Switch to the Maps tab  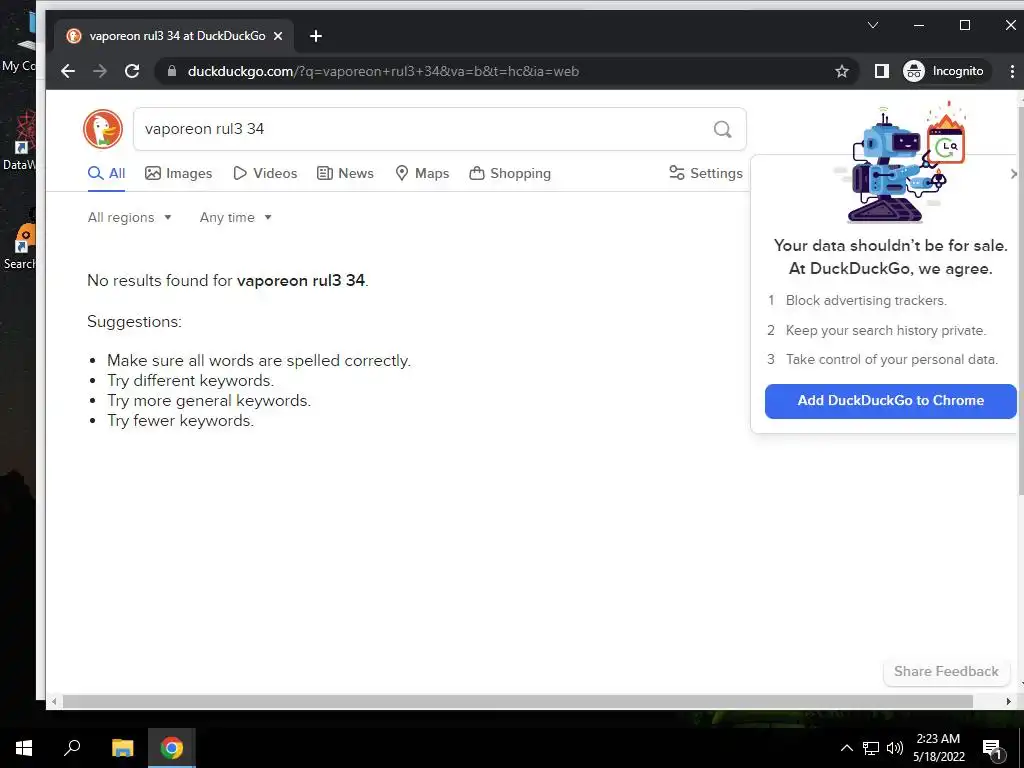click(423, 173)
